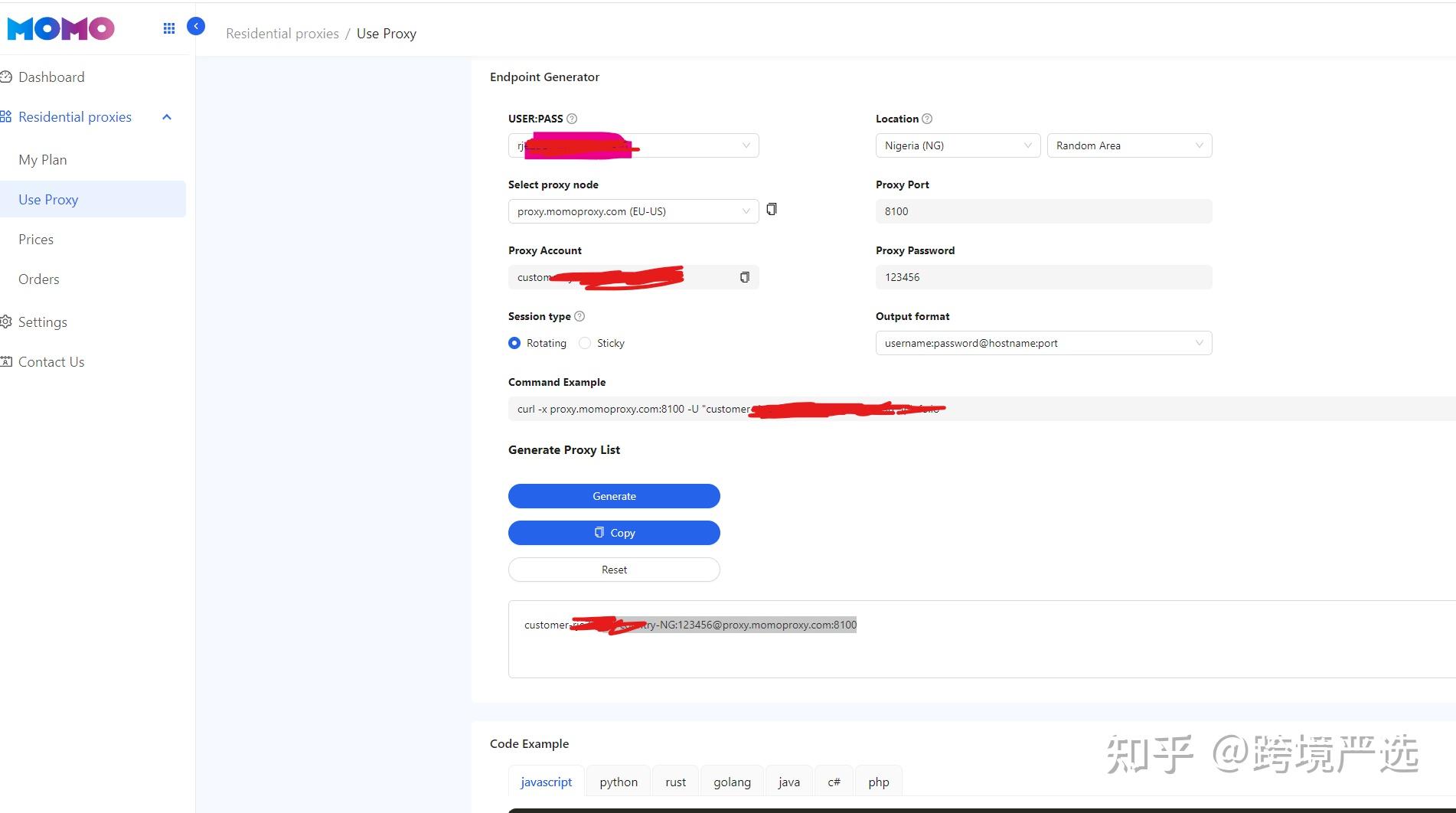Click the Proxy Port field
The image size is (1456, 813).
1044,211
